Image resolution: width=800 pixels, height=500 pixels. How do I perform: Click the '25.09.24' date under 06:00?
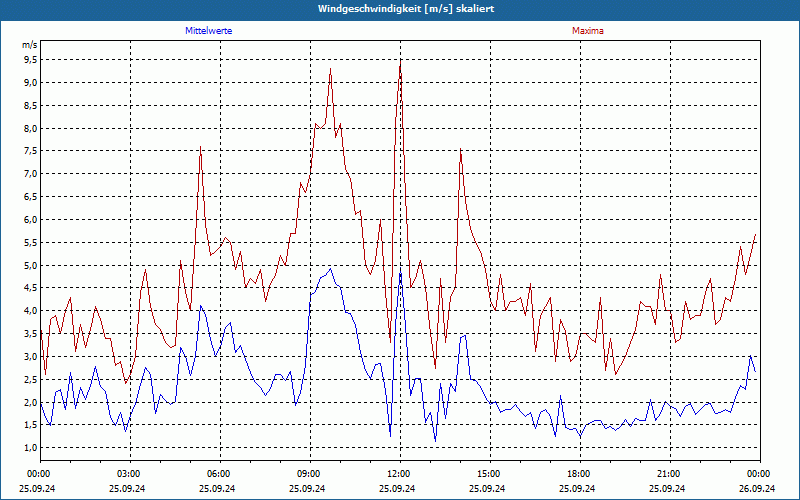(217, 488)
